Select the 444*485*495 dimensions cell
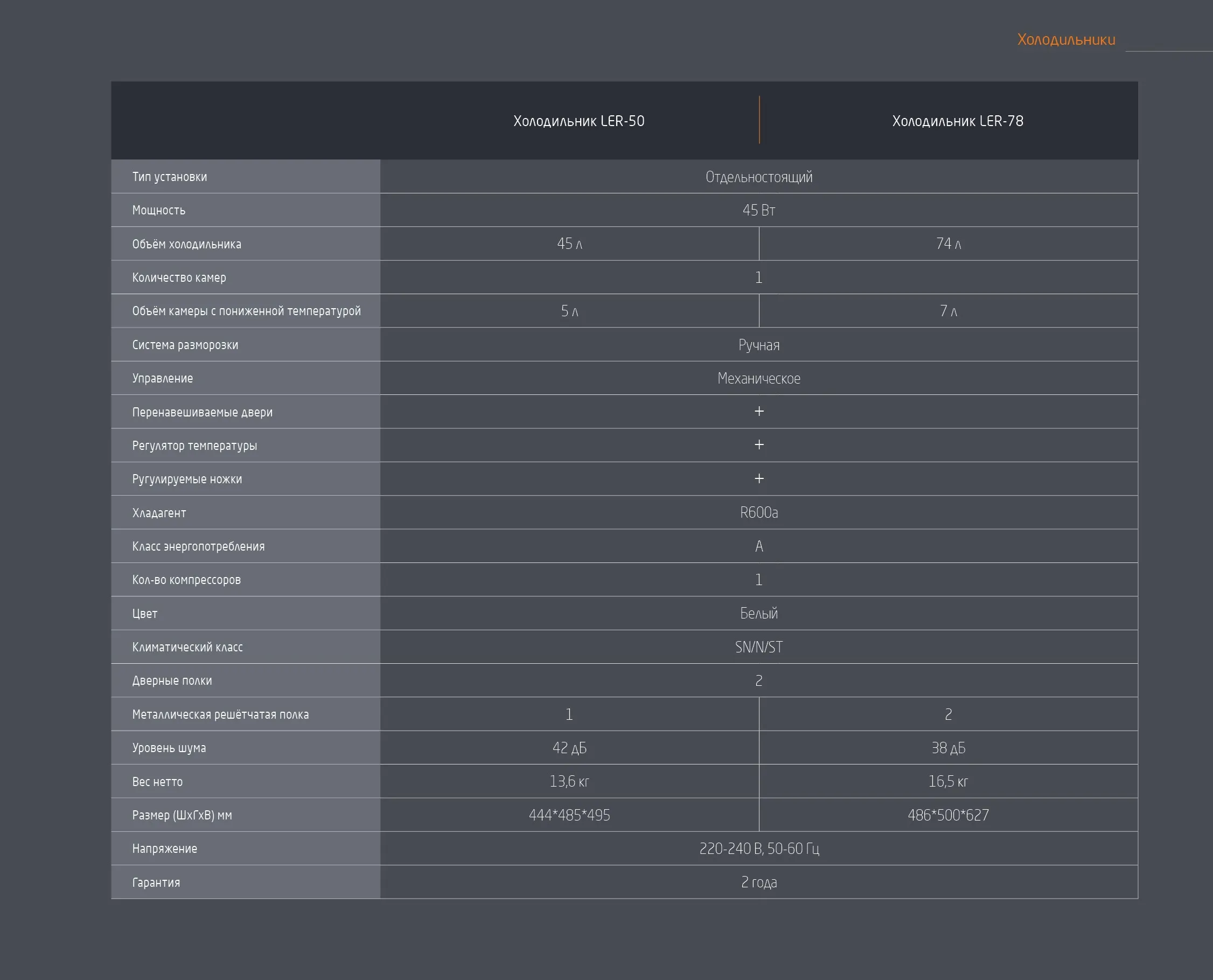Image resolution: width=1213 pixels, height=980 pixels. coord(569,815)
